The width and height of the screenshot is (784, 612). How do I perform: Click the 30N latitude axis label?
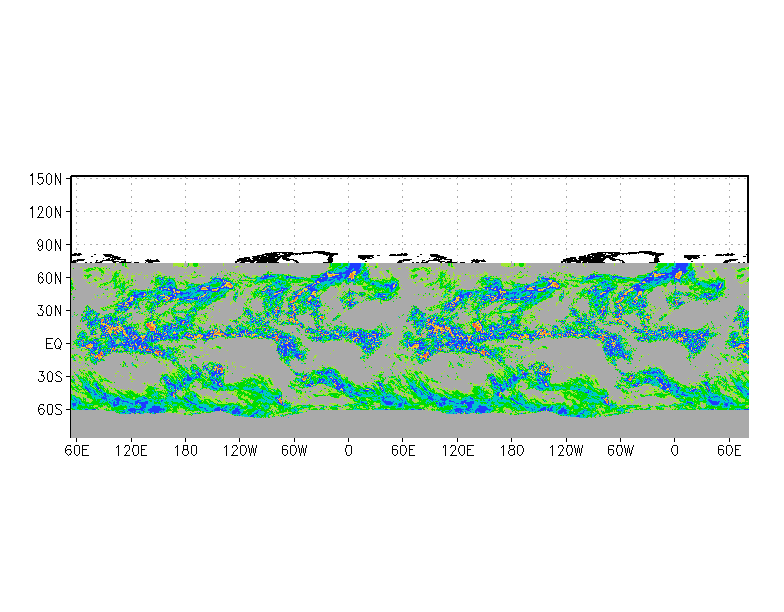click(50, 311)
